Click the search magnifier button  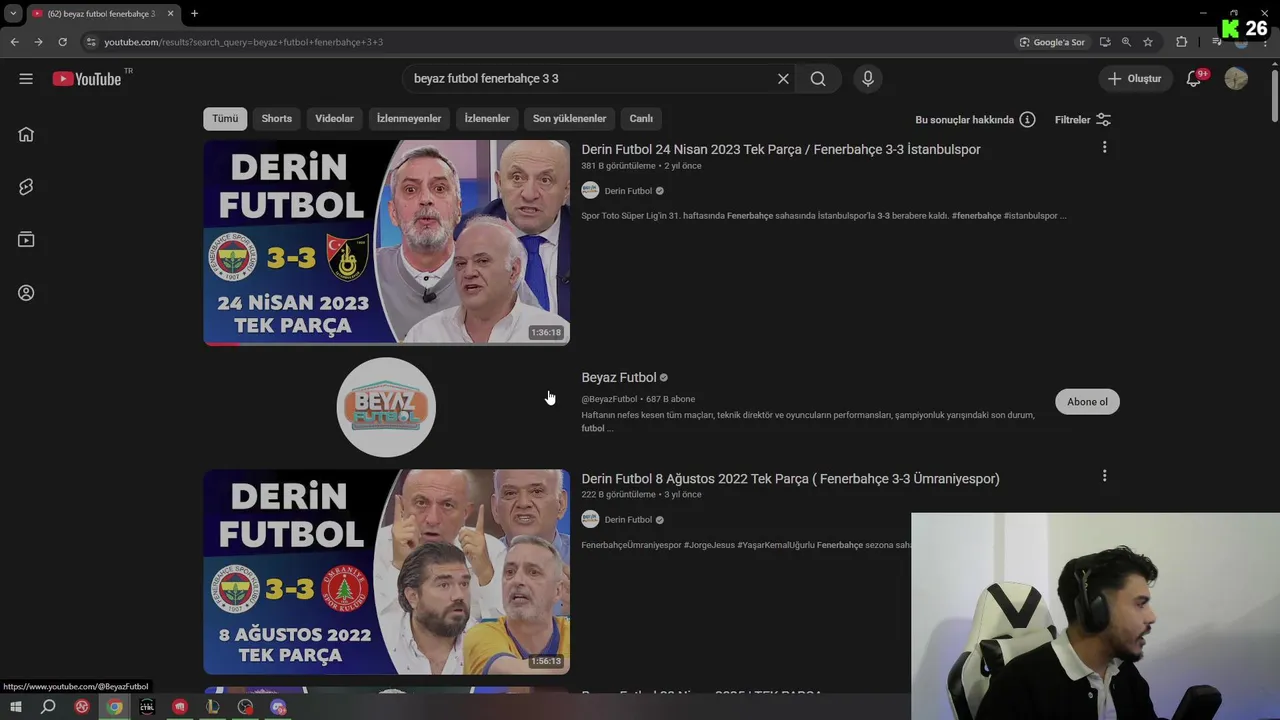[818, 79]
